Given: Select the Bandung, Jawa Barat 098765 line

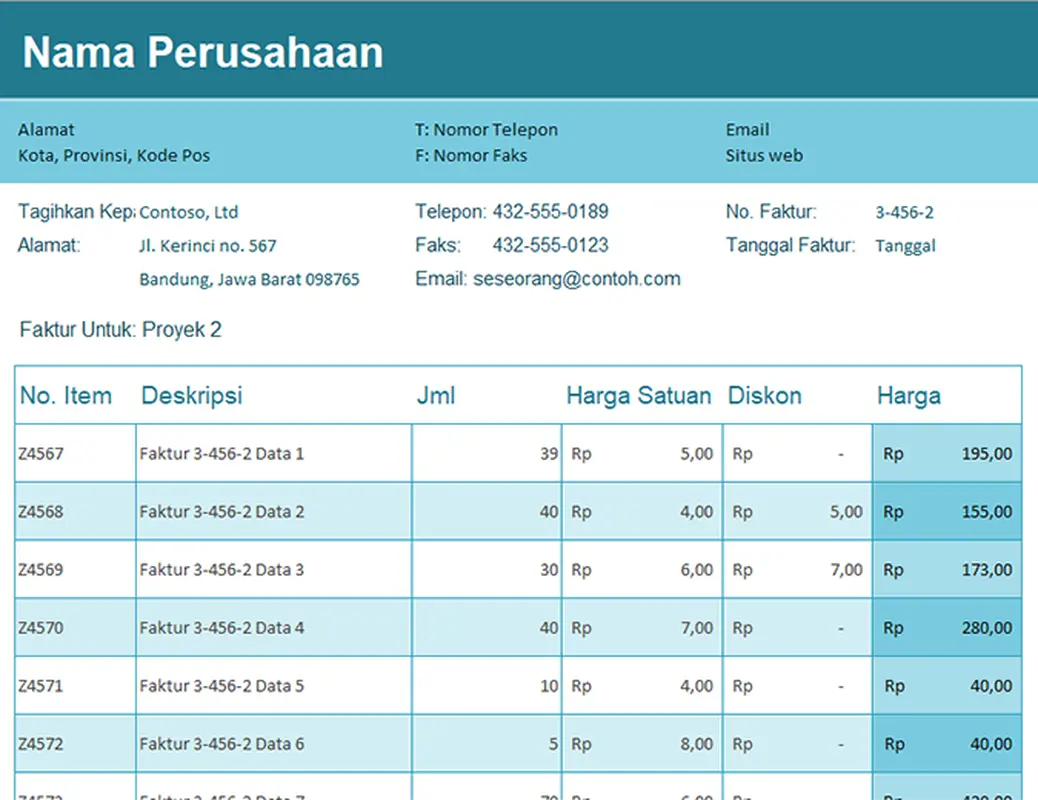Looking at the screenshot, I should click(x=250, y=279).
